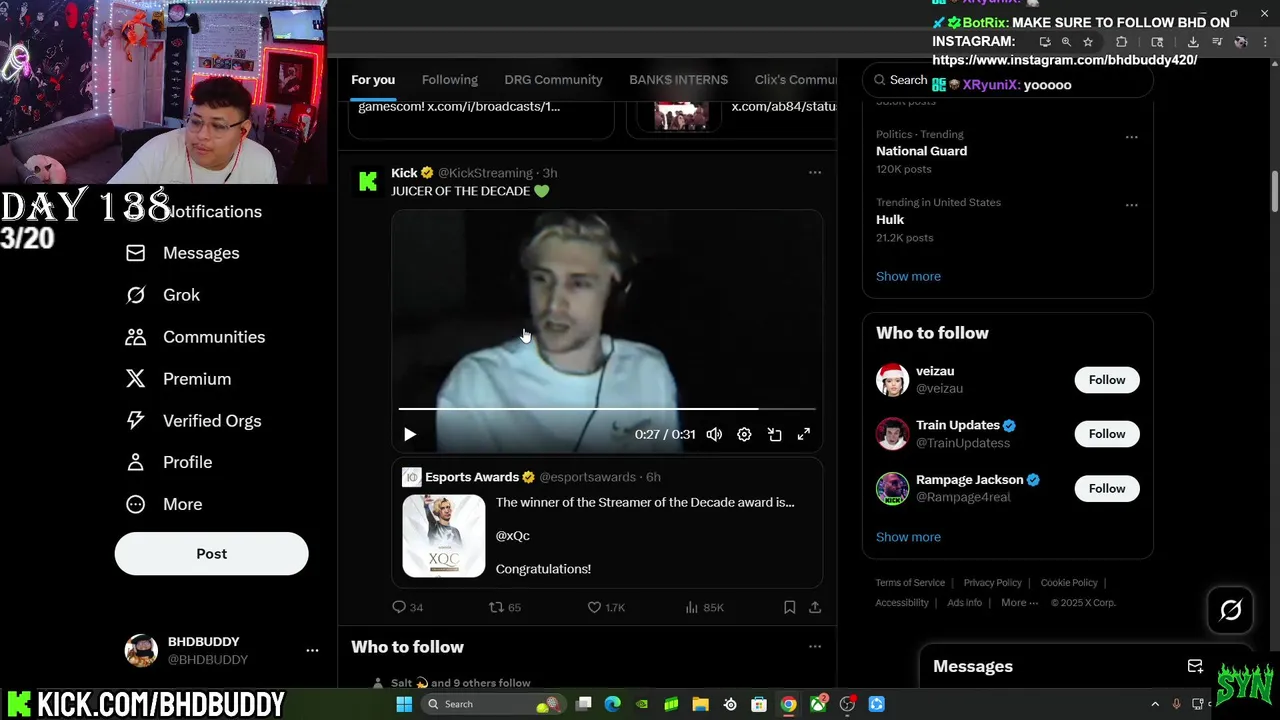Switch to the Following tab

(x=449, y=80)
